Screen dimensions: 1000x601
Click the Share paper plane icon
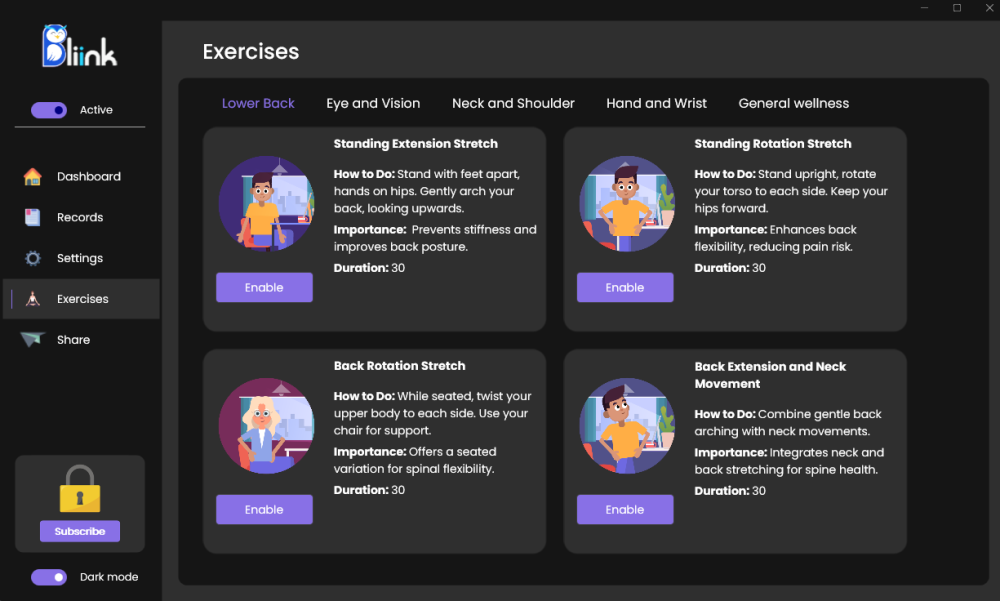point(33,340)
